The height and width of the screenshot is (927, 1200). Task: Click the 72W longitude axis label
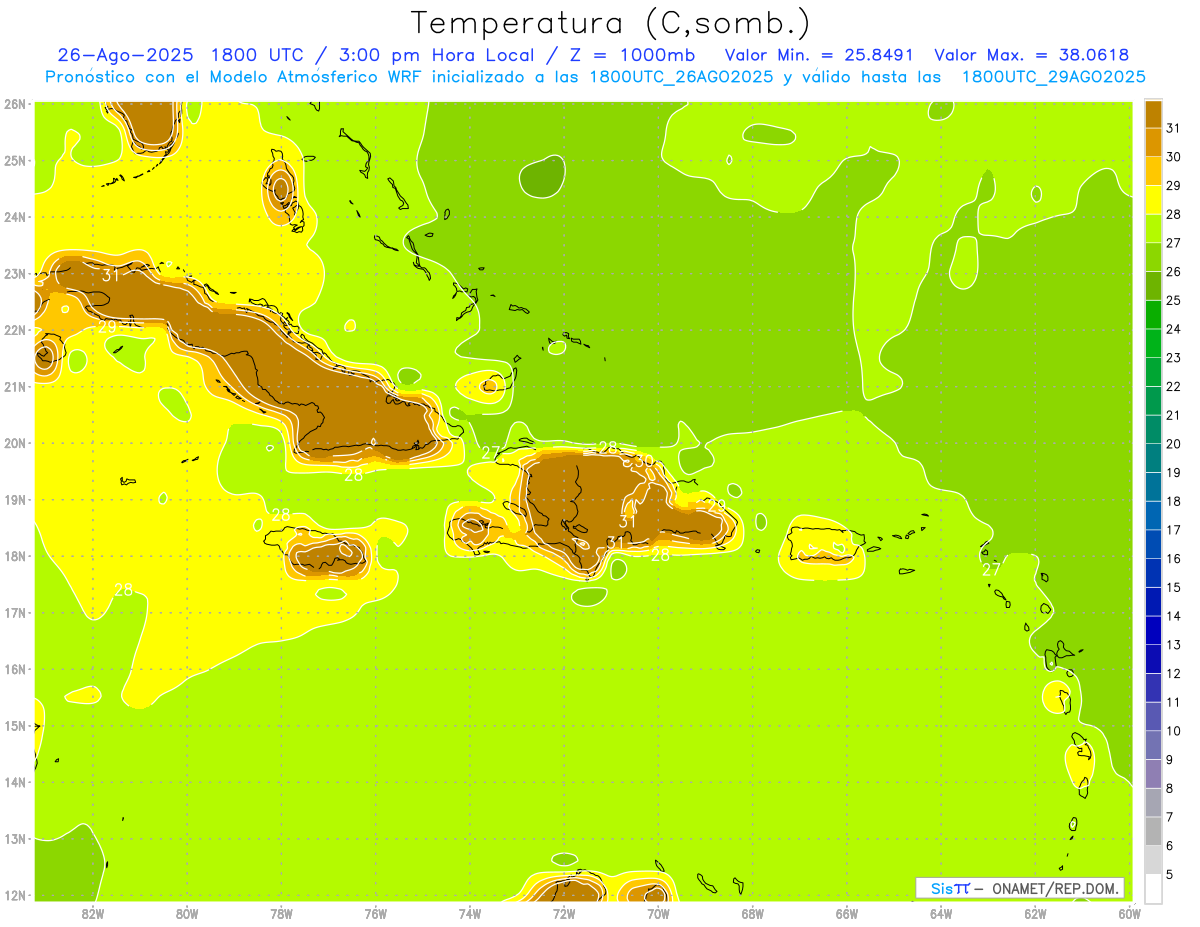pyautogui.click(x=564, y=914)
